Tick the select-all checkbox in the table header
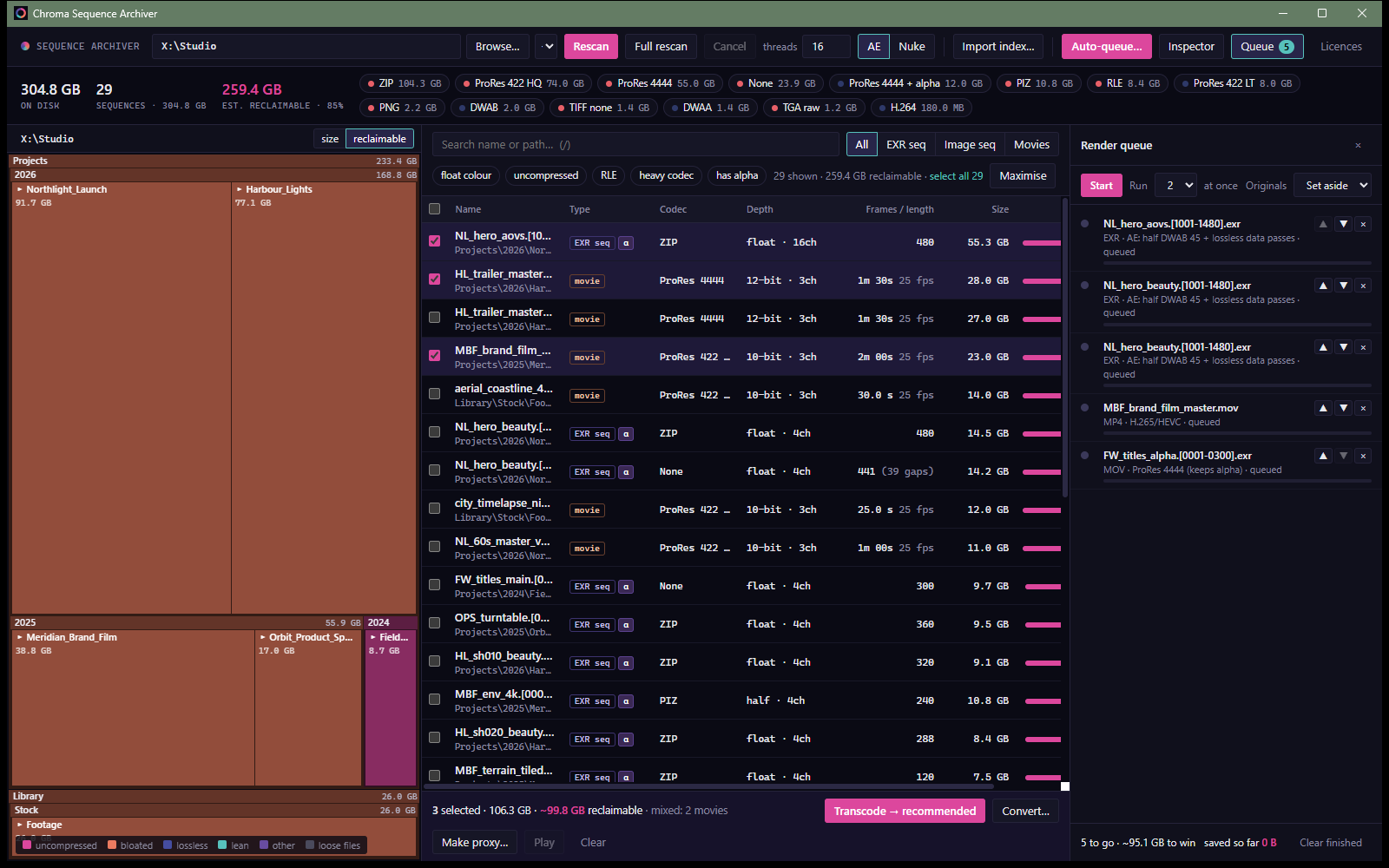The image size is (1389, 868). (434, 209)
